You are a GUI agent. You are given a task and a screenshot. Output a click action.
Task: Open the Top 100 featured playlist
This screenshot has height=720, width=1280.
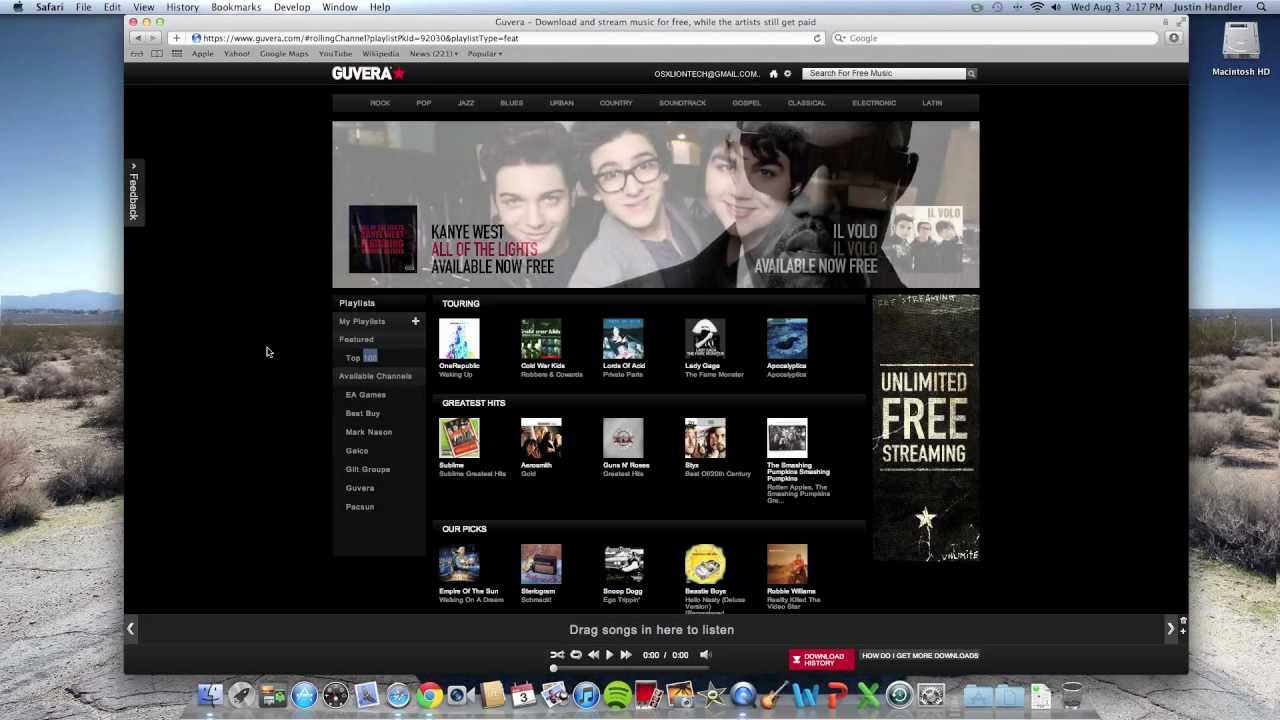pos(361,357)
